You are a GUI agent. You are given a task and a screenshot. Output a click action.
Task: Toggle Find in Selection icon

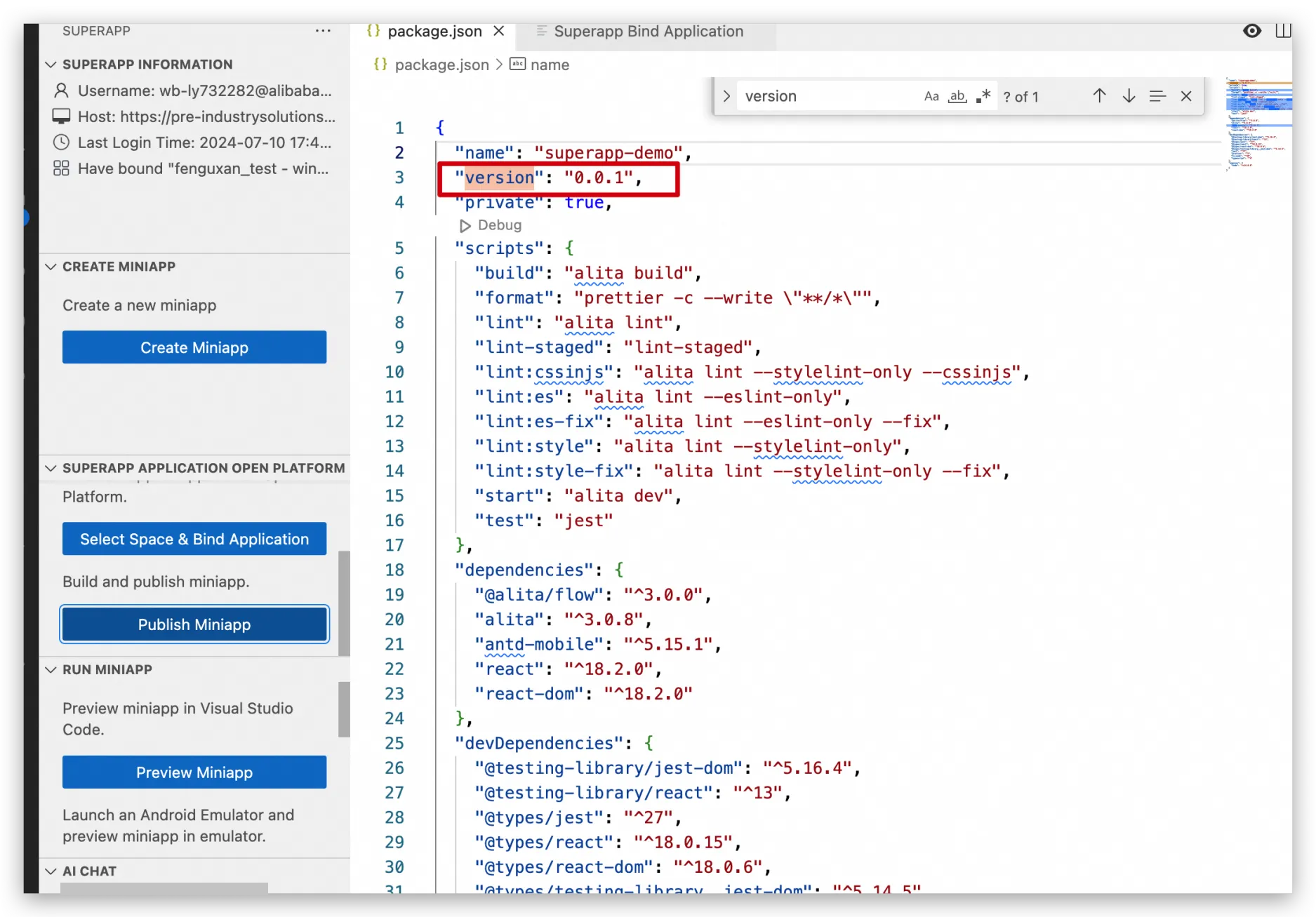[1157, 96]
